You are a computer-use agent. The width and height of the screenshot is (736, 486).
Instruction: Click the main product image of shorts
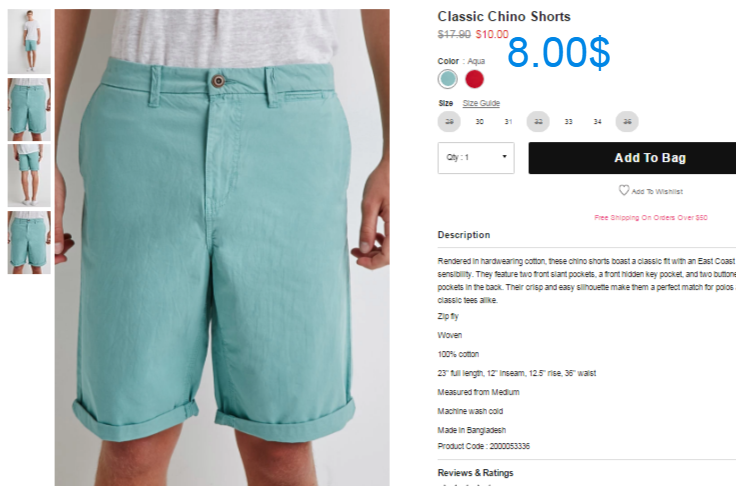pyautogui.click(x=222, y=247)
